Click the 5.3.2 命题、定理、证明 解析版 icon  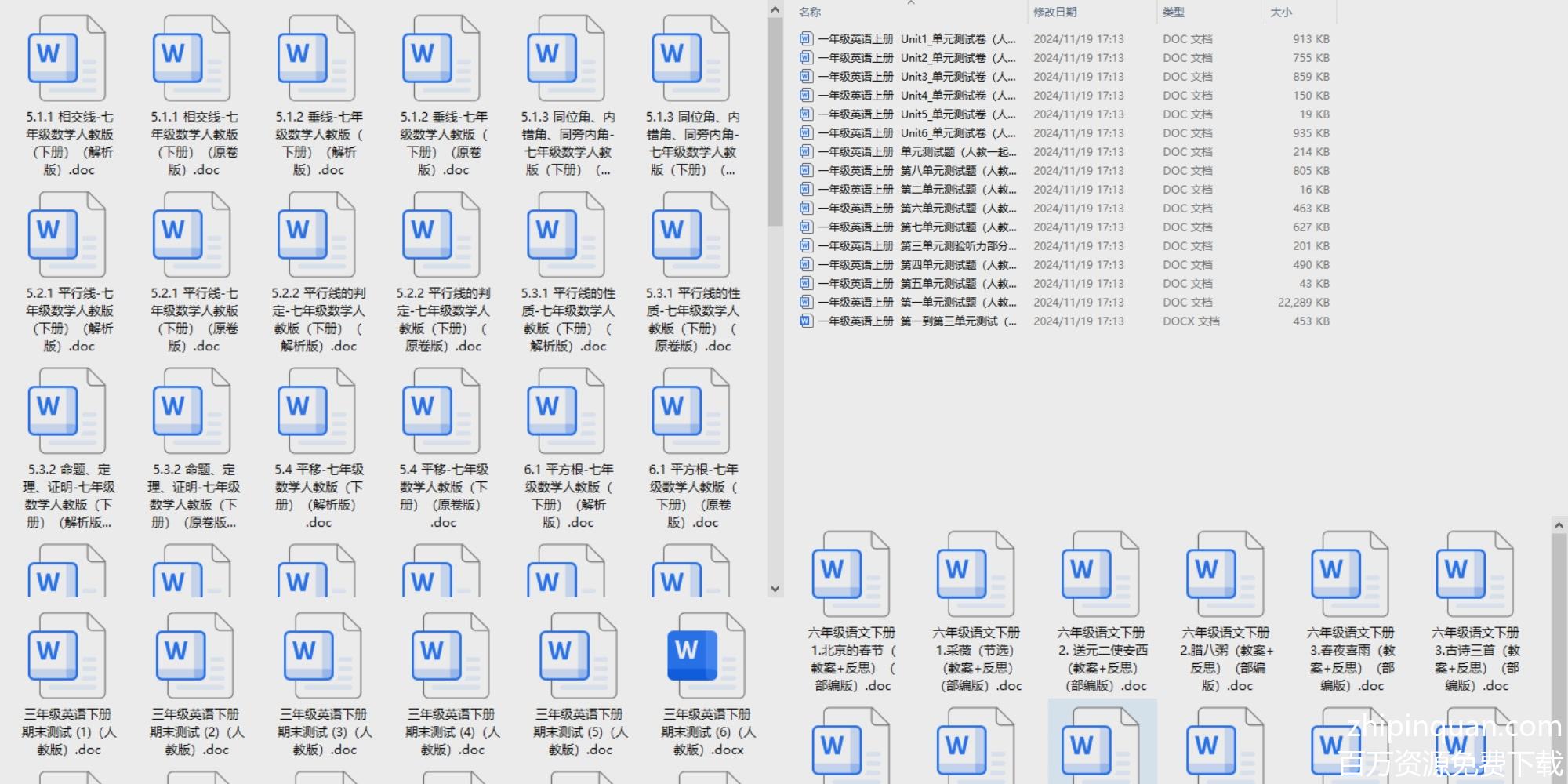tap(67, 412)
